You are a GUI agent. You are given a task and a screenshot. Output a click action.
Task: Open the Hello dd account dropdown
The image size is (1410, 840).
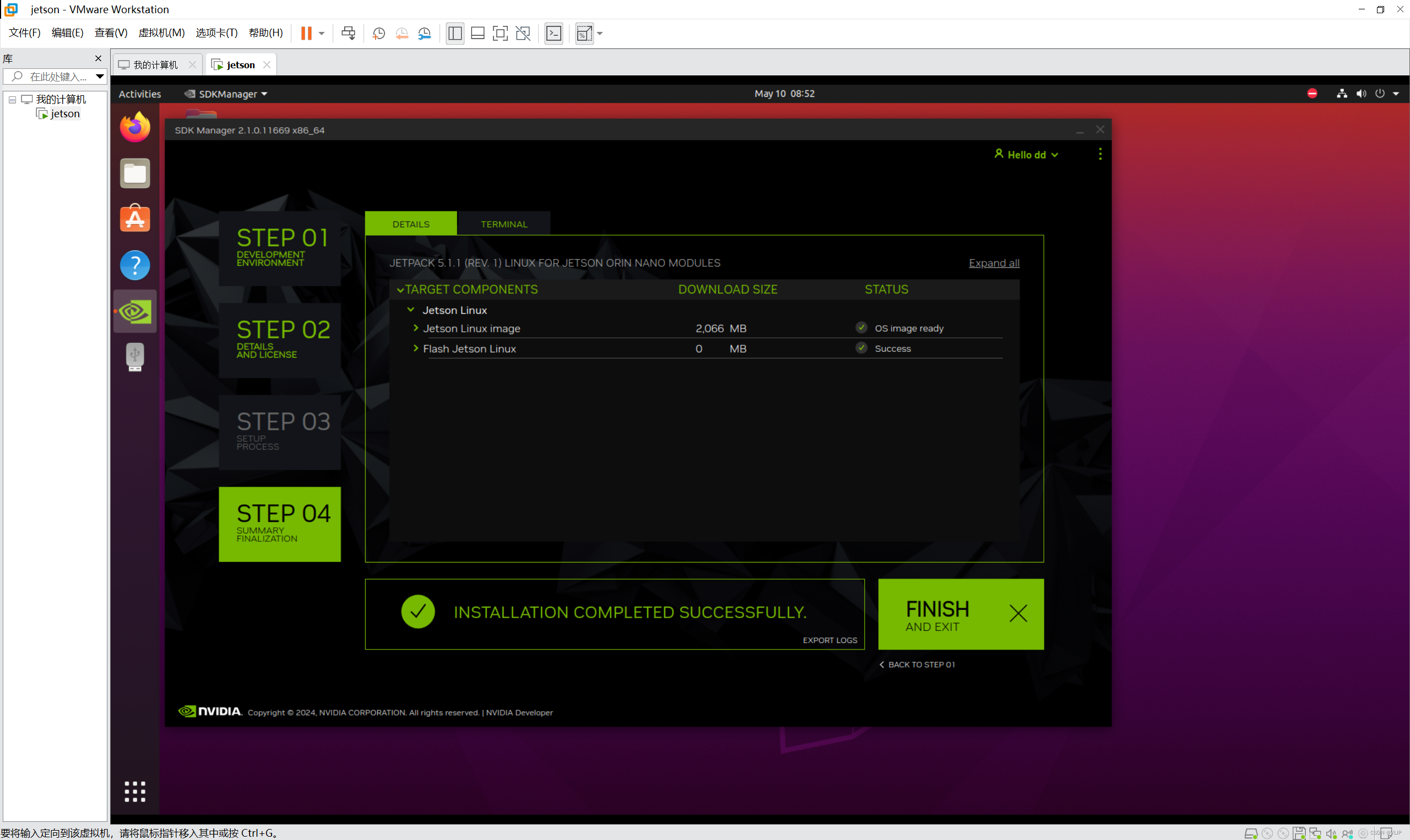point(1026,154)
